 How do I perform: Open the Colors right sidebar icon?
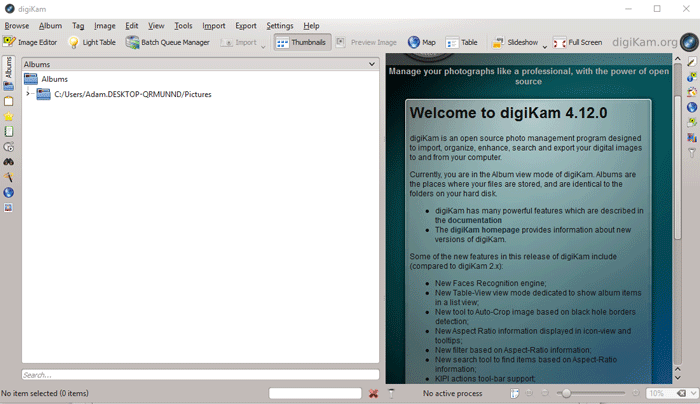coord(692,92)
